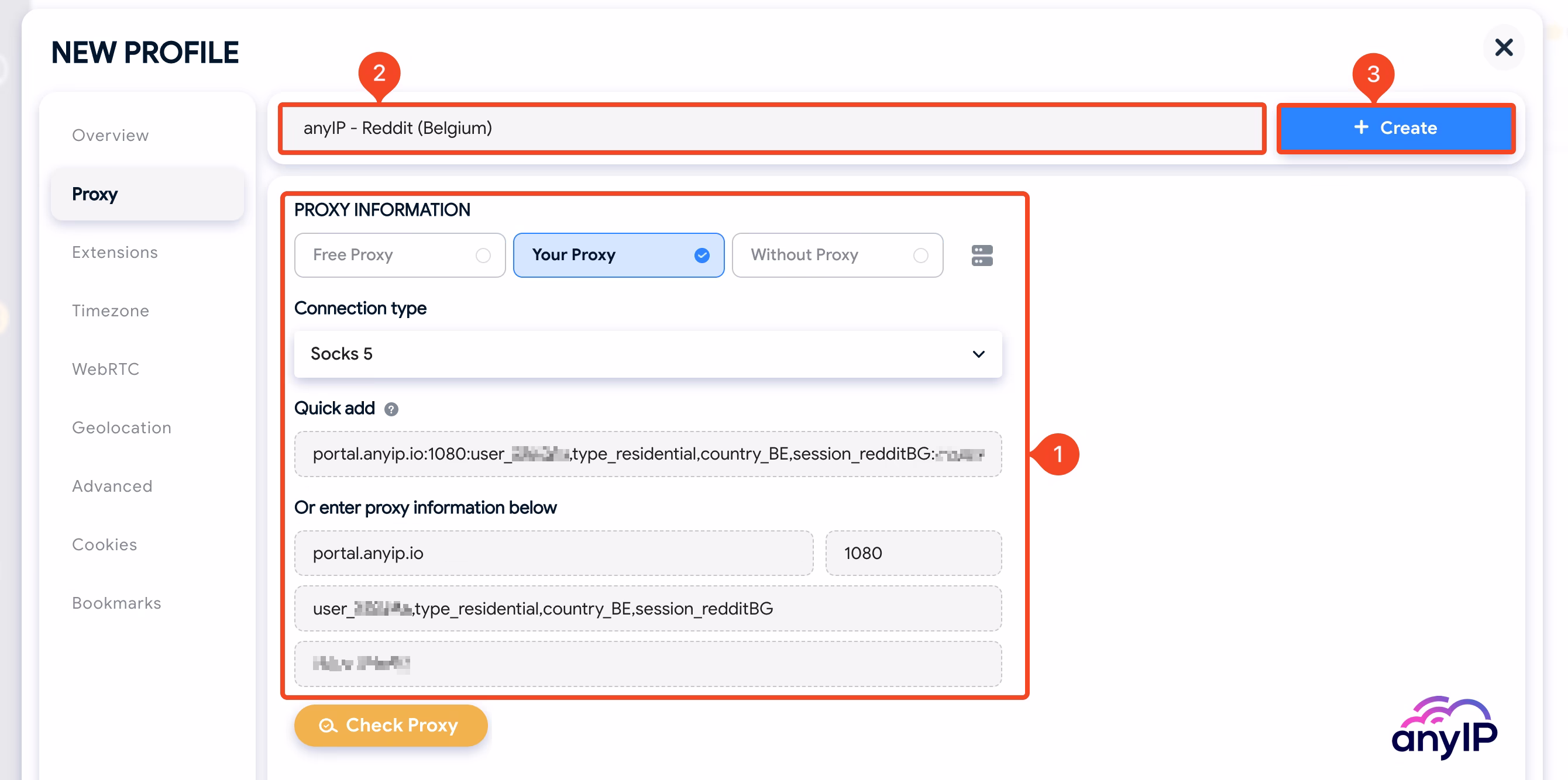Click the magnifier icon on Check Proxy

(329, 725)
